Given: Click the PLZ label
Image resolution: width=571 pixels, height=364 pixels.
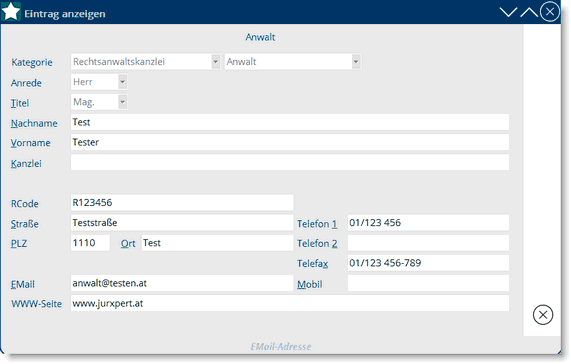Looking at the screenshot, I should pos(19,244).
